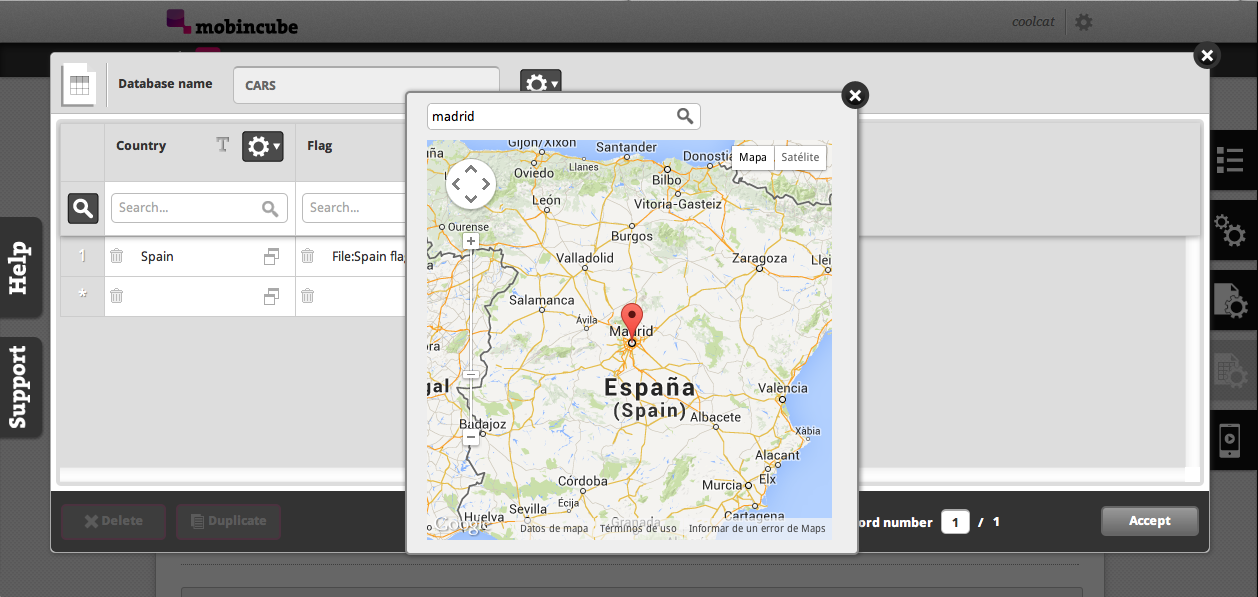Click Albacete on the map

(x=716, y=417)
